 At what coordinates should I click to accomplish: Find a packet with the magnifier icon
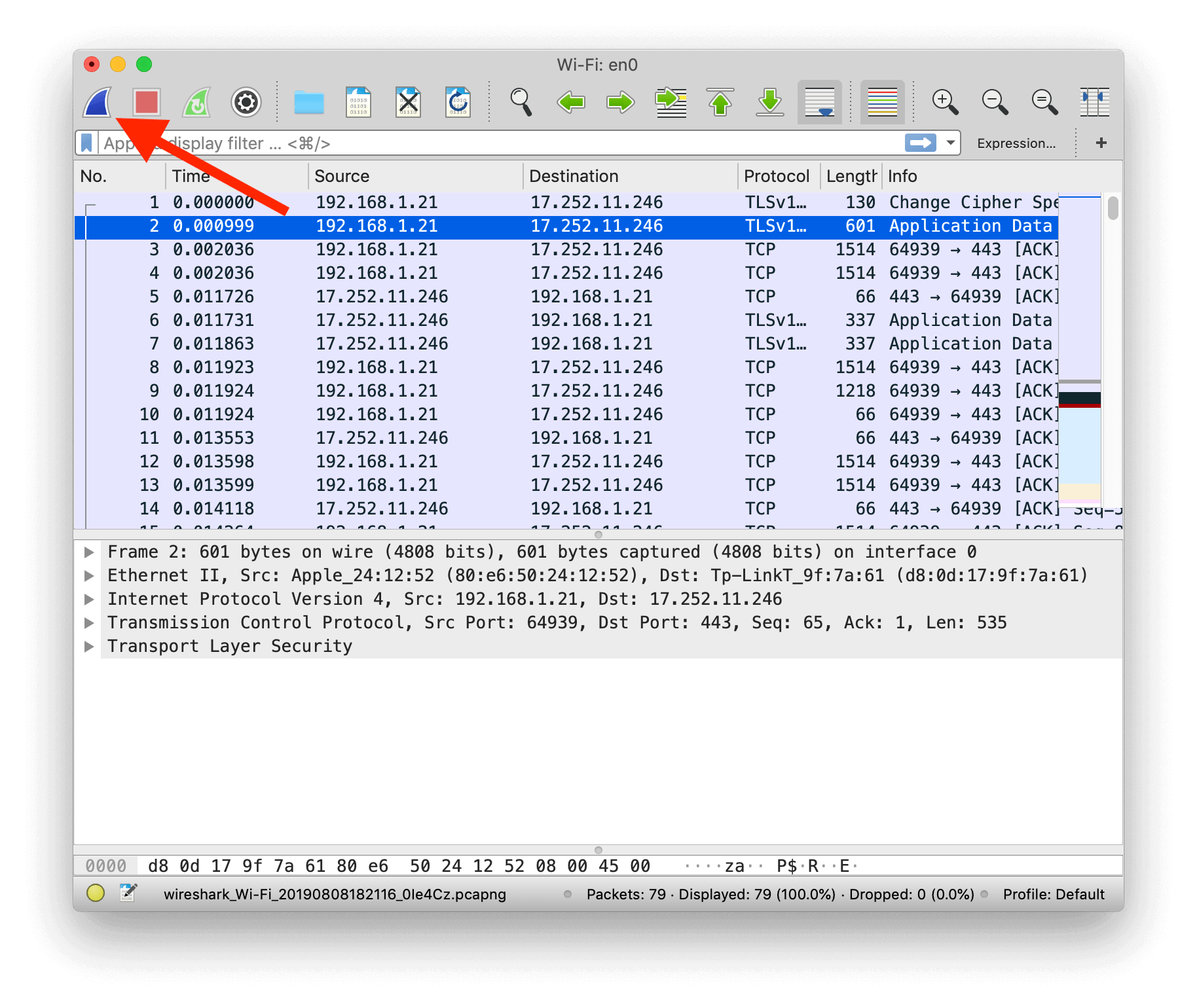pyautogui.click(x=521, y=102)
